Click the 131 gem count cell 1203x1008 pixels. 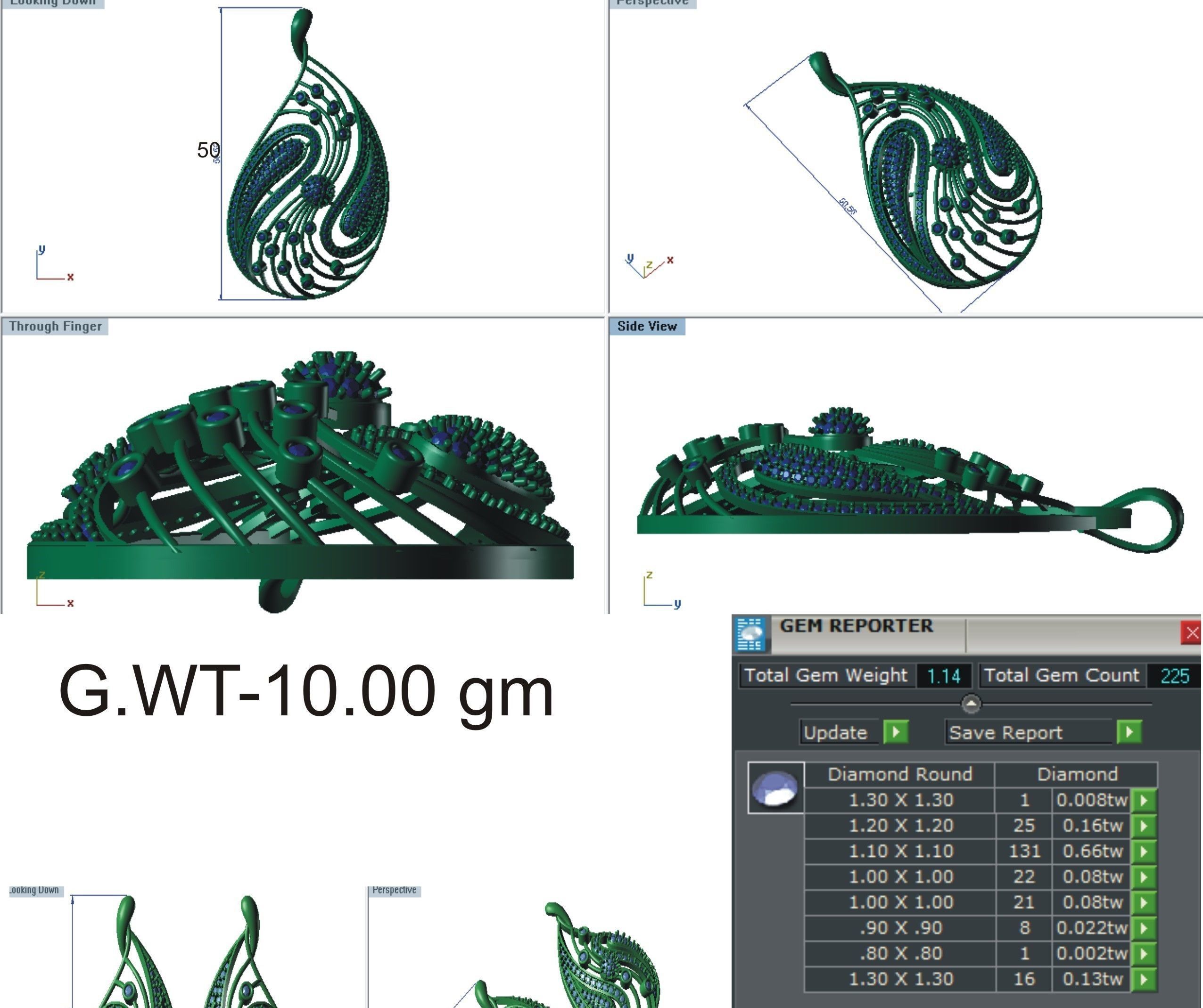pyautogui.click(x=1024, y=852)
